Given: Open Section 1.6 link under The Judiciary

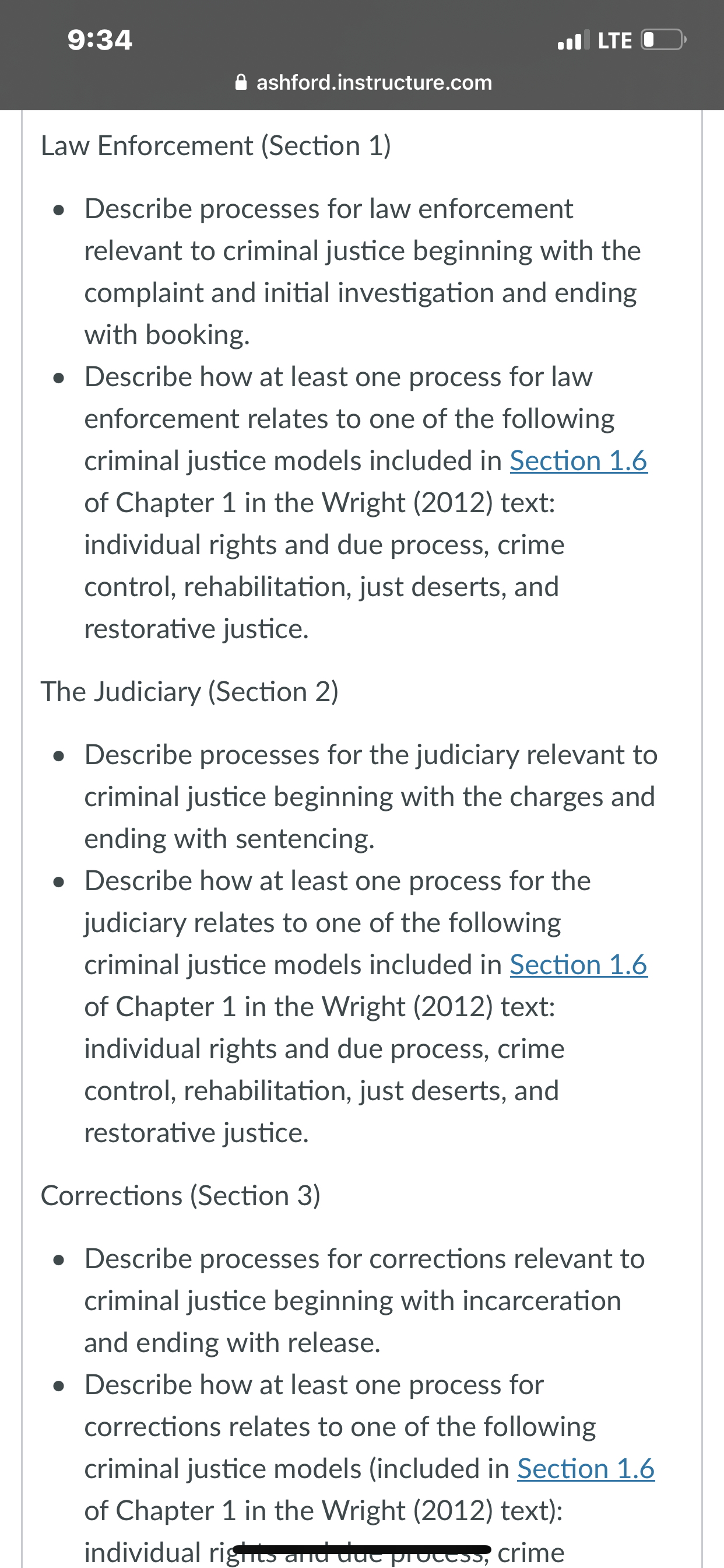Looking at the screenshot, I should pos(579,965).
